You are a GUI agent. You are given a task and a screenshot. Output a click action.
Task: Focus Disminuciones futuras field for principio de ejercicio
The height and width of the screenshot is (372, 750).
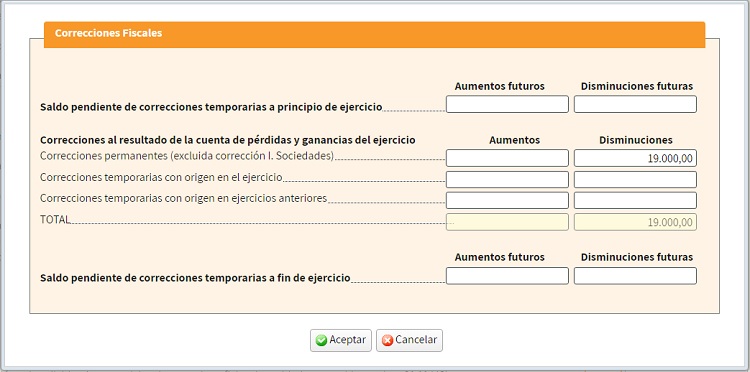pyautogui.click(x=635, y=104)
